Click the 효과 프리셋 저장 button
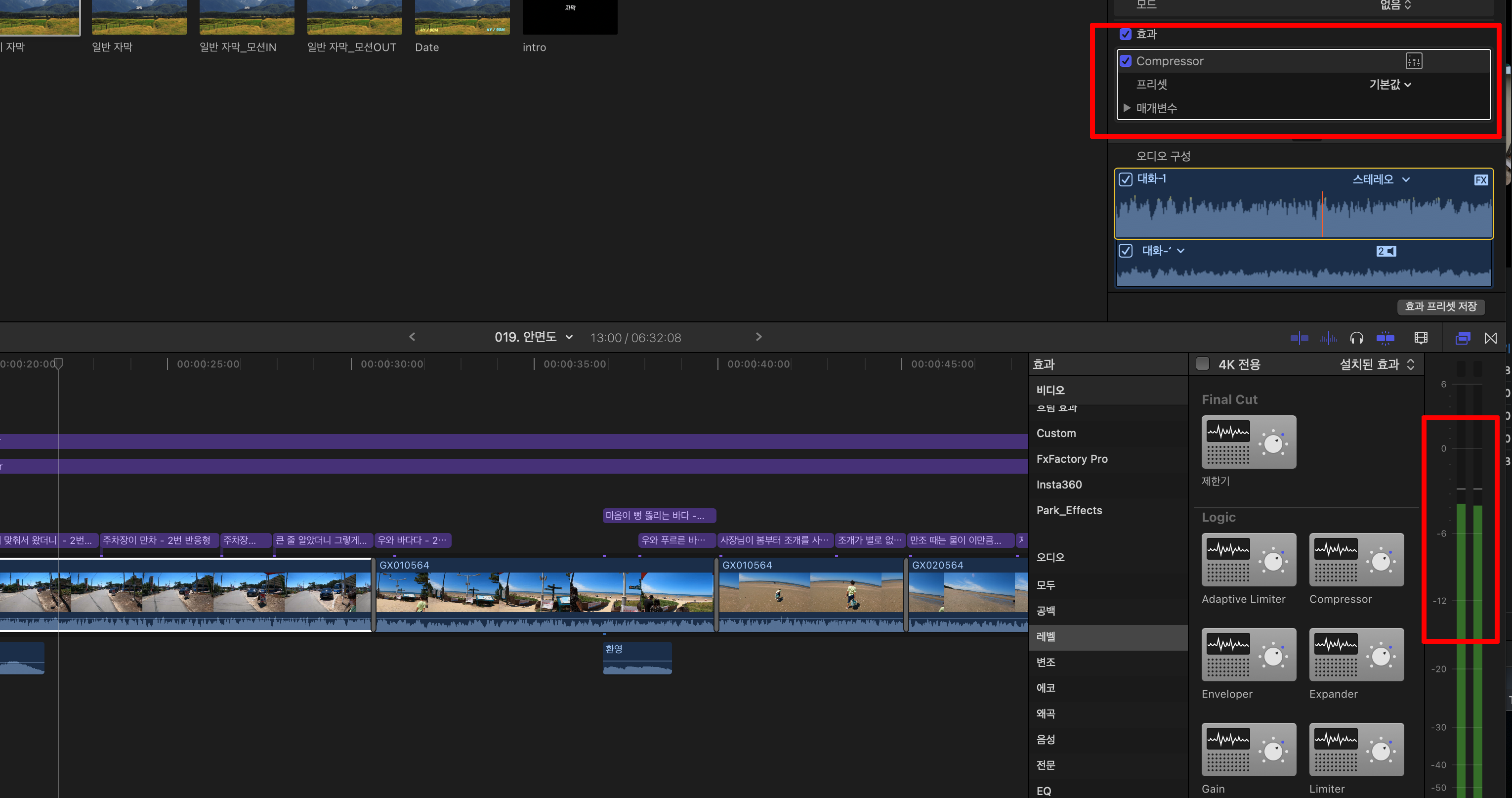Image resolution: width=1512 pixels, height=798 pixels. pos(1440,307)
